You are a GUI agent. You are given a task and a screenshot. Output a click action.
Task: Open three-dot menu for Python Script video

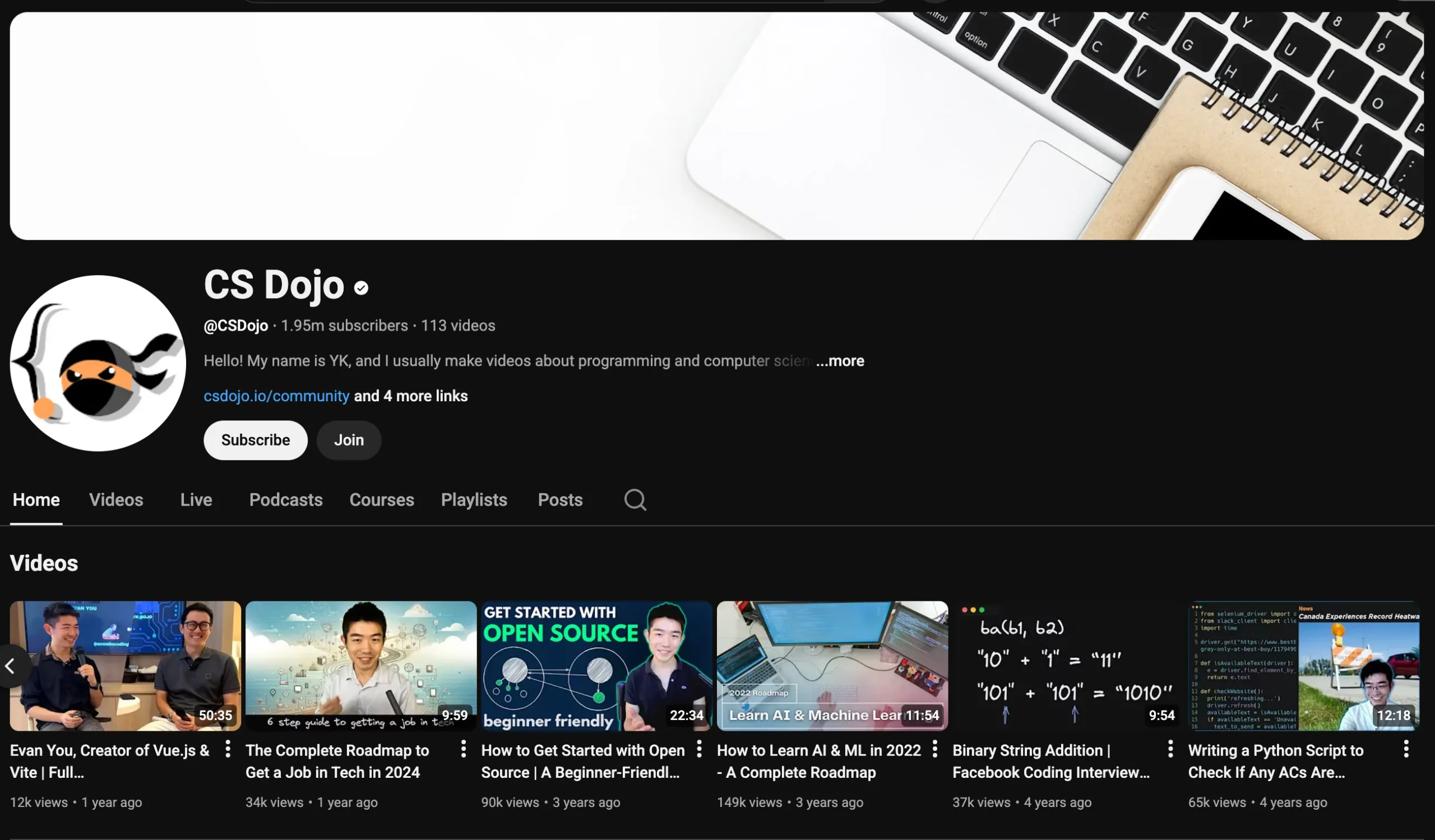[1406, 749]
